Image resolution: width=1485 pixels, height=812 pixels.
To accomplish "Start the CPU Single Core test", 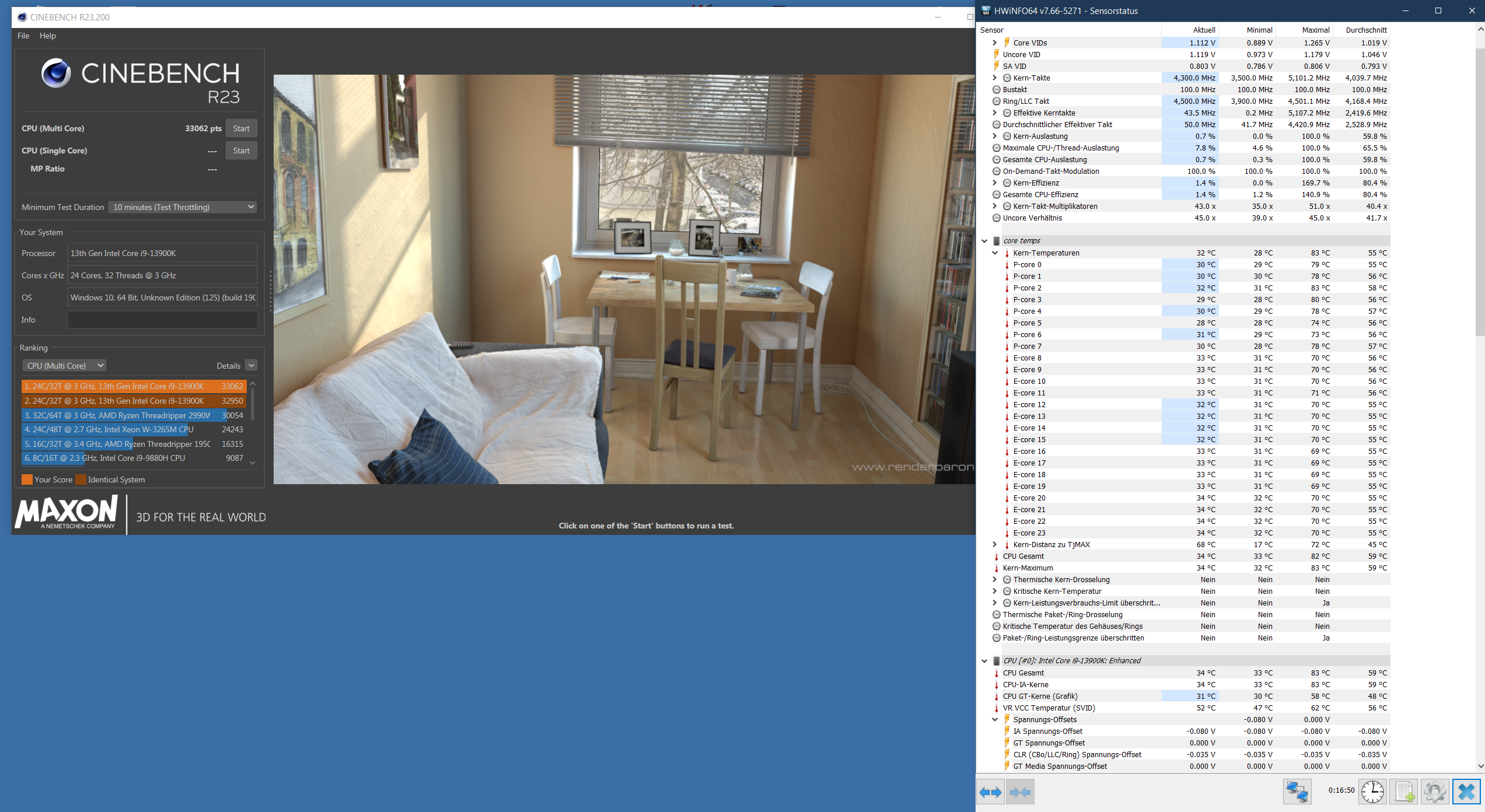I will click(x=241, y=150).
